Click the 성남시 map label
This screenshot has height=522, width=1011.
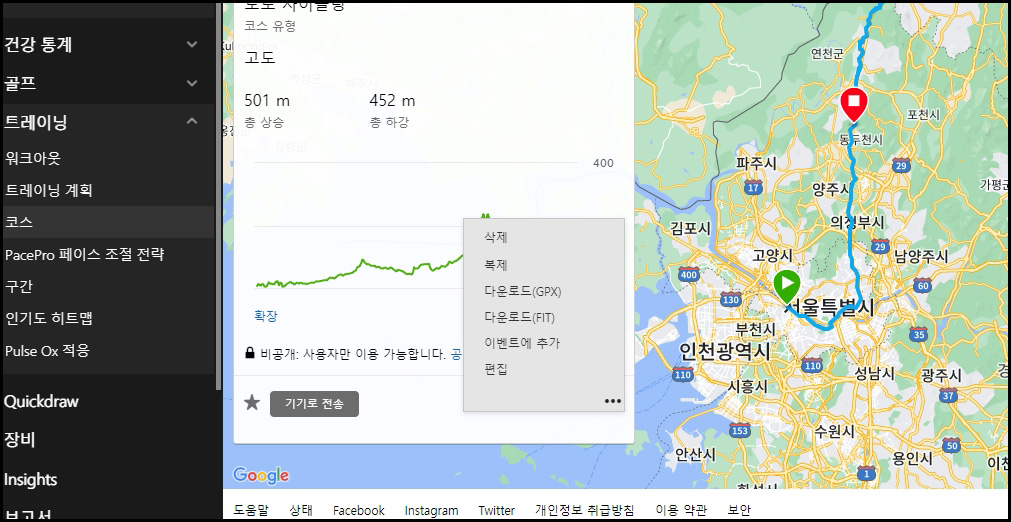(x=874, y=374)
